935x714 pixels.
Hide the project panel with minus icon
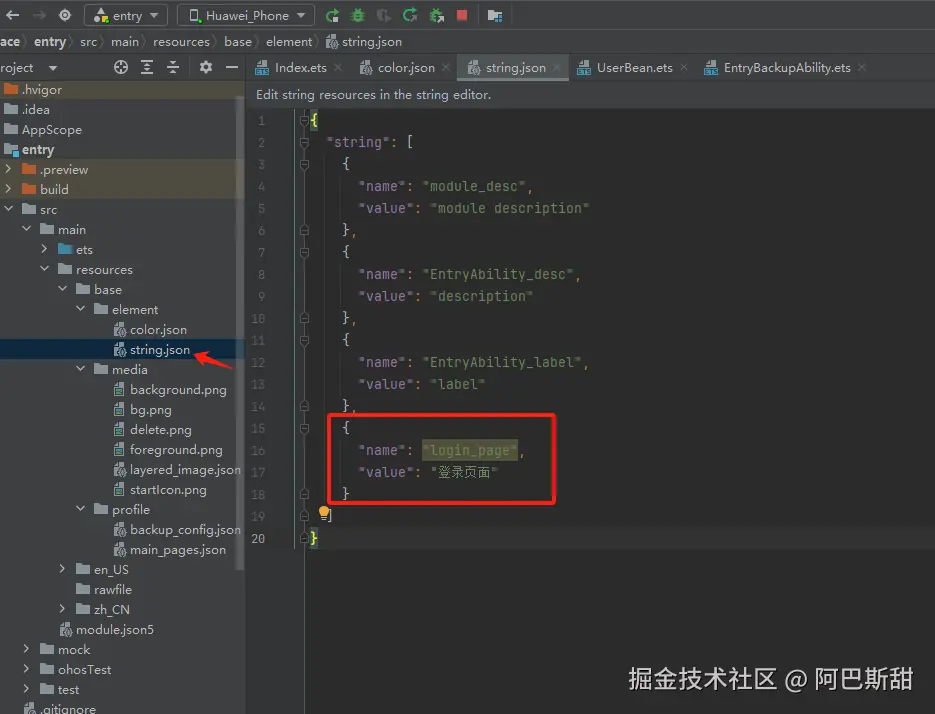(232, 67)
